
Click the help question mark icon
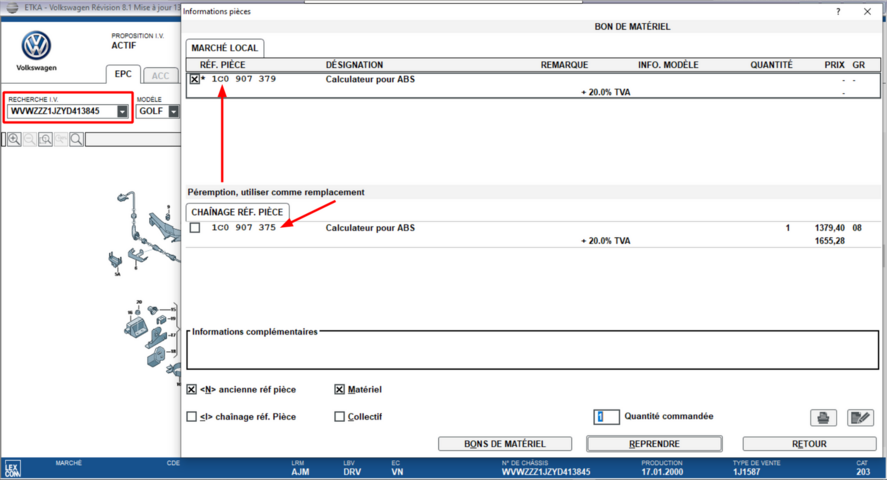[x=838, y=11]
